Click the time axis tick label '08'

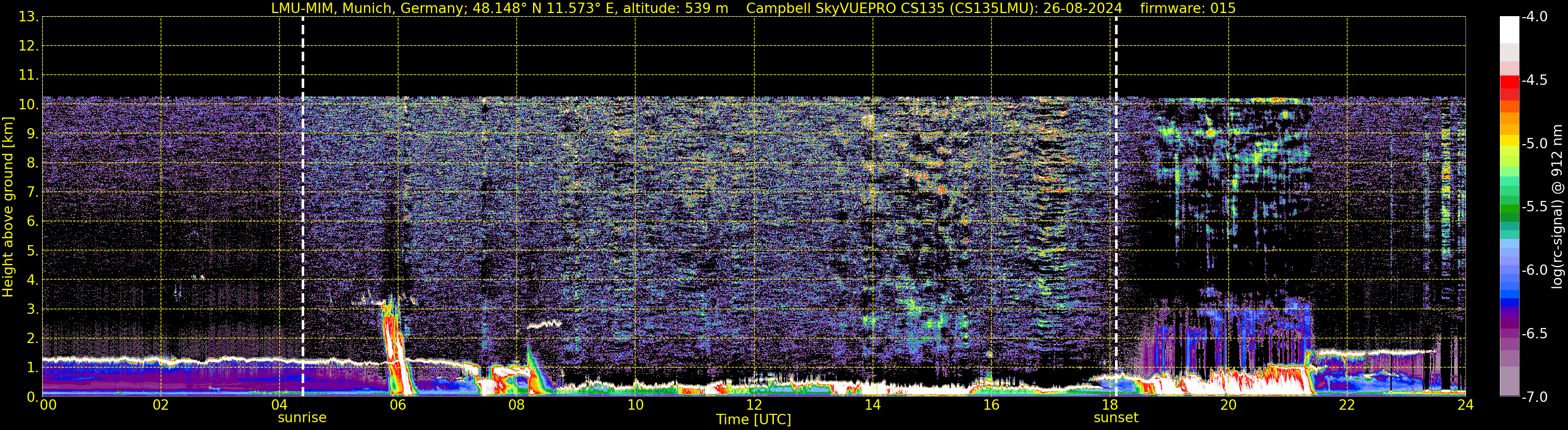517,406
